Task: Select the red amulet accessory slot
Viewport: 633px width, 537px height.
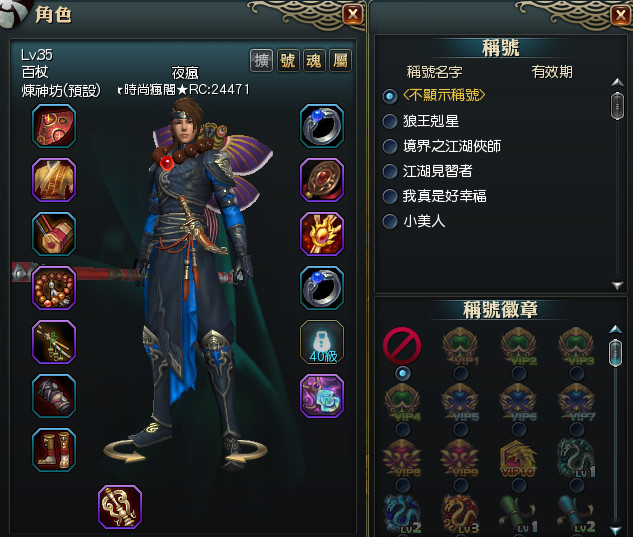Action: point(322,180)
